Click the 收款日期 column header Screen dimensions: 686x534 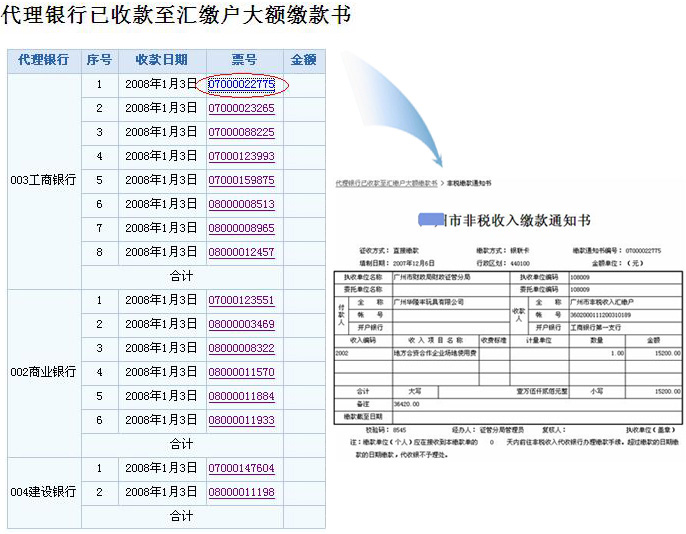161,60
